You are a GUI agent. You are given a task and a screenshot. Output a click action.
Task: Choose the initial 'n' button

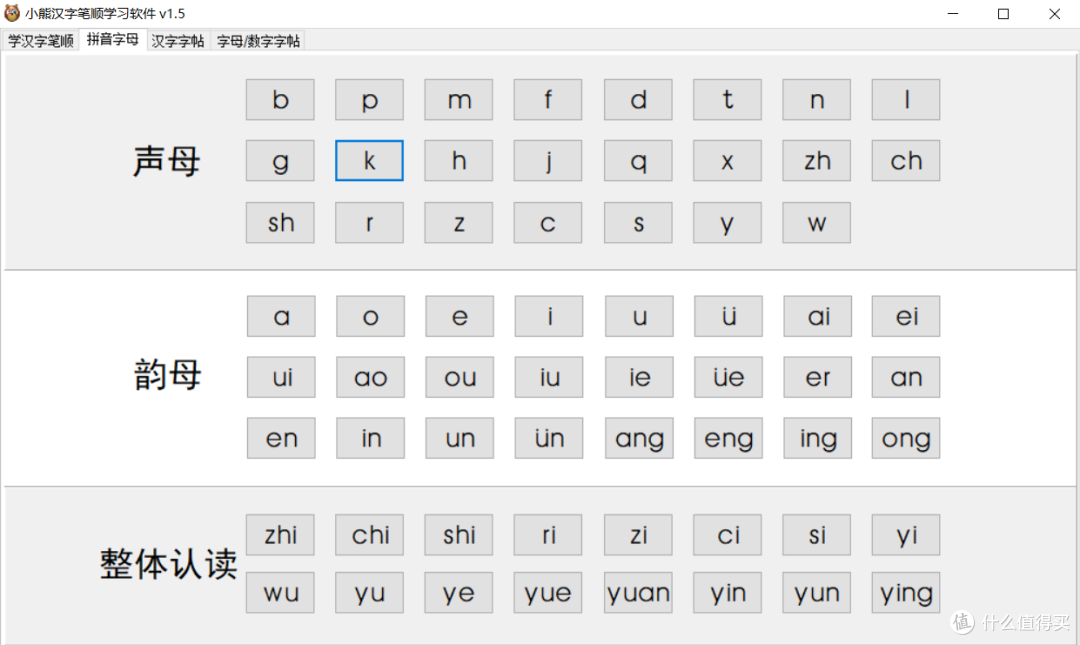tap(817, 100)
